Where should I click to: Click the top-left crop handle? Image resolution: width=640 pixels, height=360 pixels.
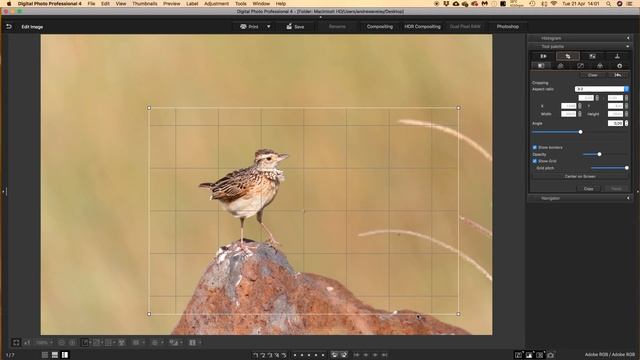coord(149,108)
